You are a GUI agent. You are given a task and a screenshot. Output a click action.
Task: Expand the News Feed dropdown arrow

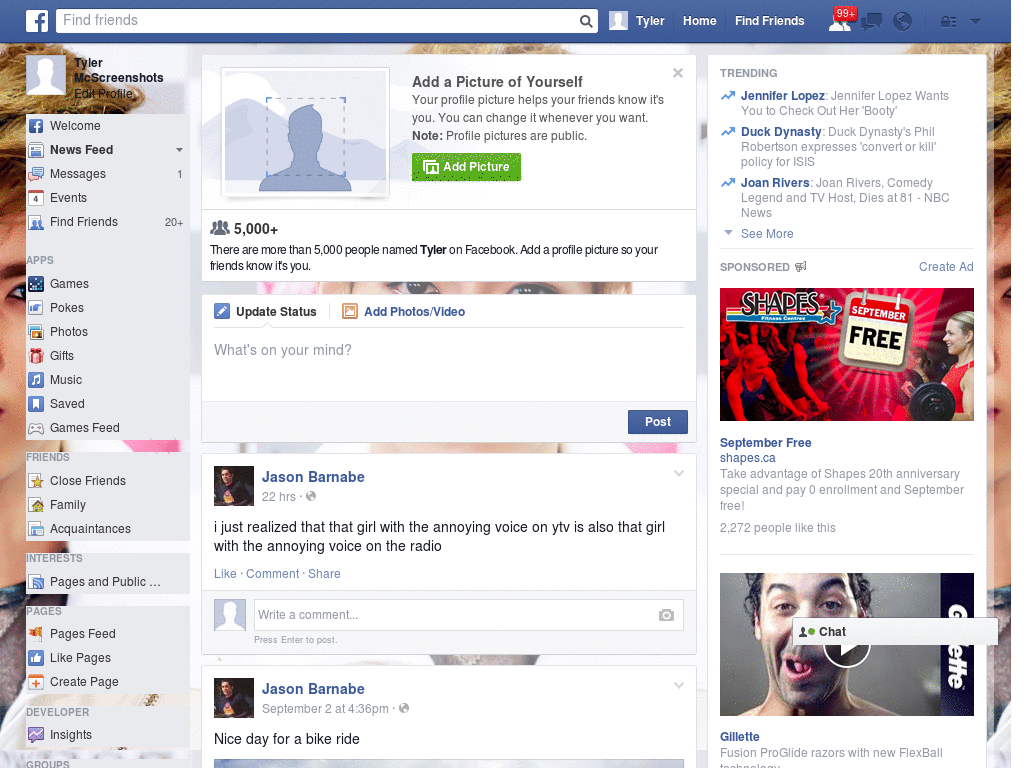(x=179, y=150)
